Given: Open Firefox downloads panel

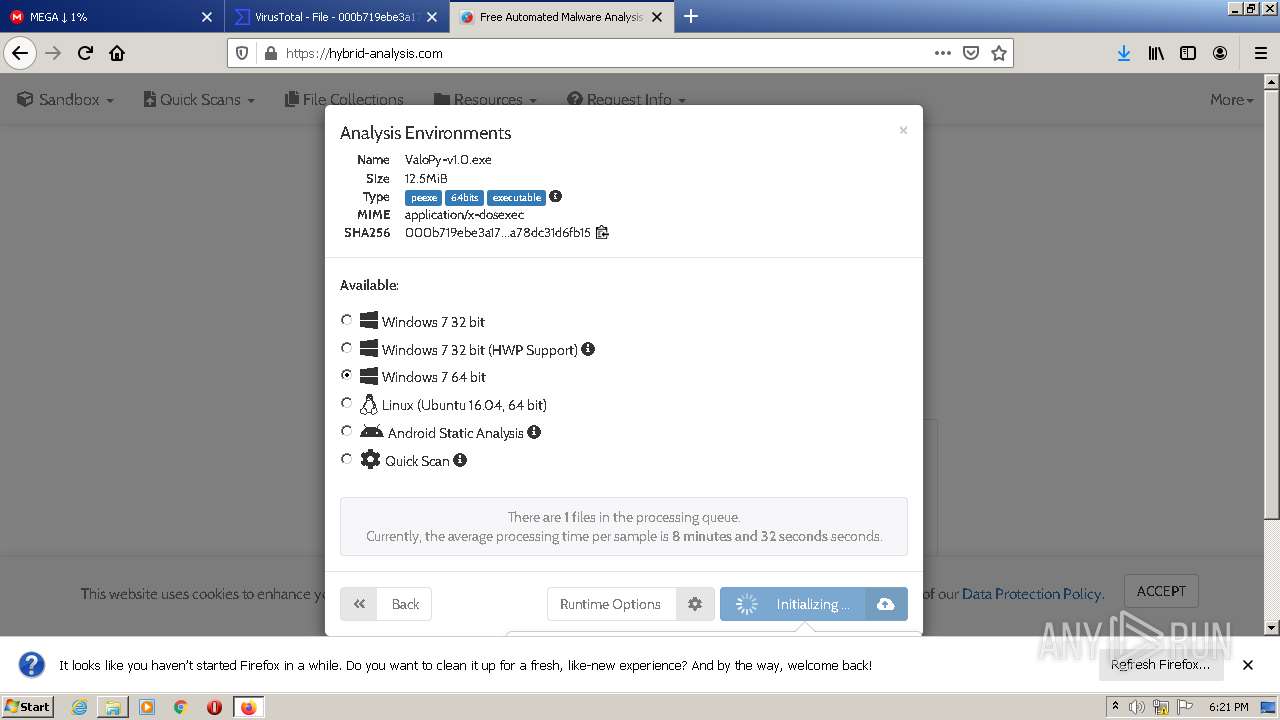Looking at the screenshot, I should click(x=1124, y=53).
